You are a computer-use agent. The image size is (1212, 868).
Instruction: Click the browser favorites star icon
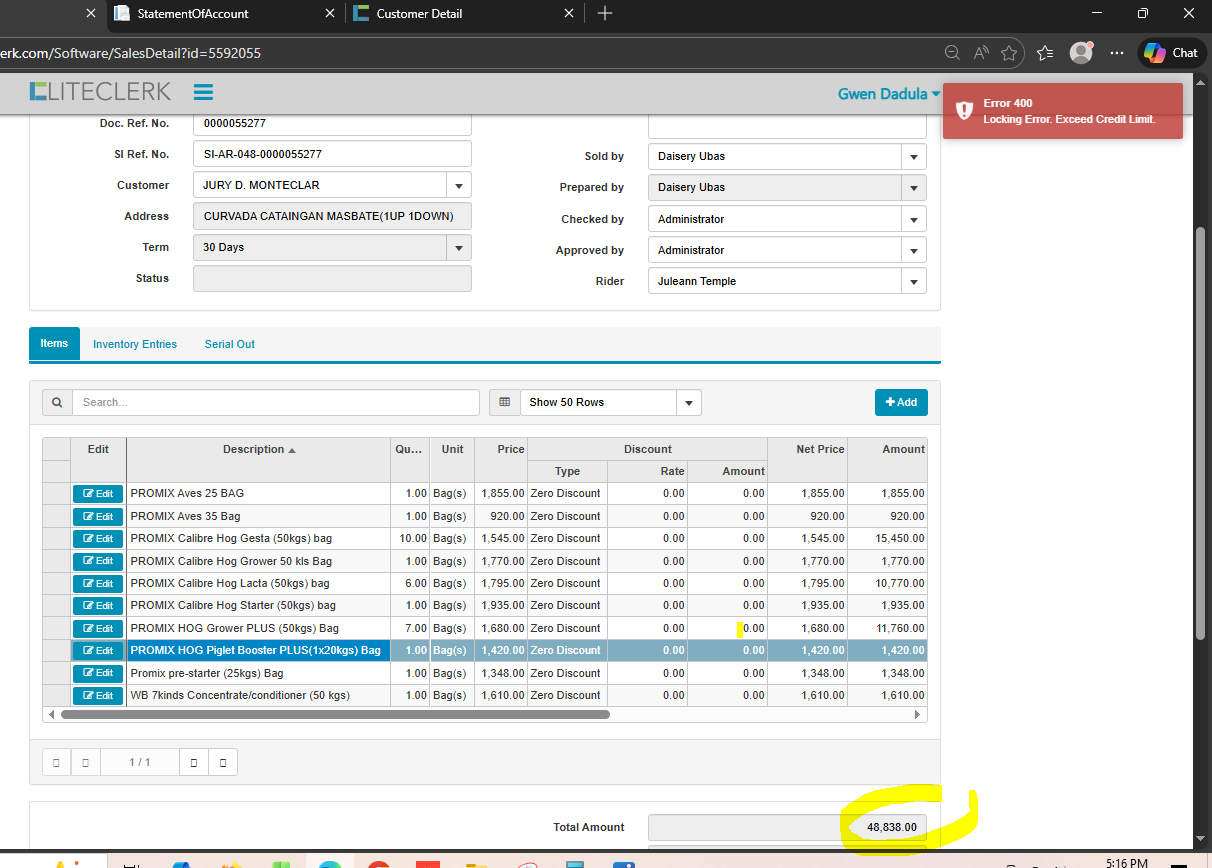[x=1009, y=53]
